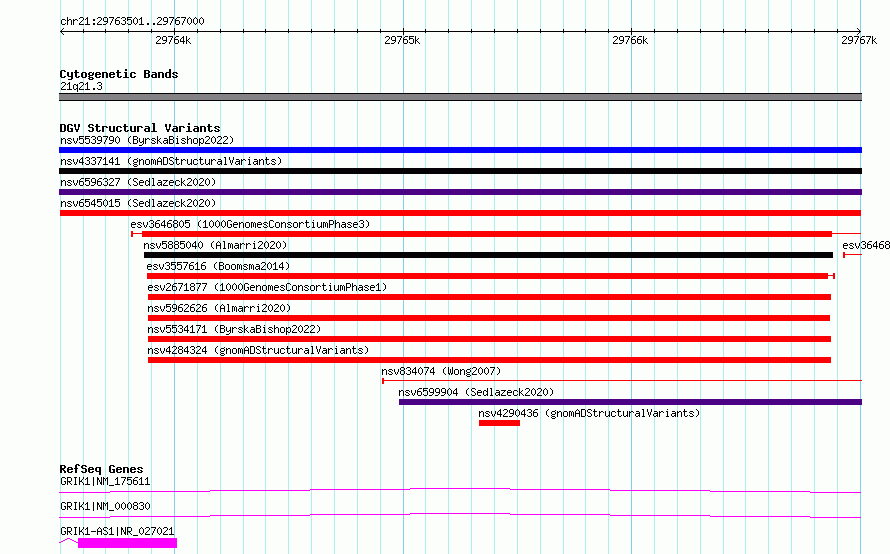Click the nsv6599904 purple variant bar
The width and height of the screenshot is (890, 554).
(x=631, y=402)
